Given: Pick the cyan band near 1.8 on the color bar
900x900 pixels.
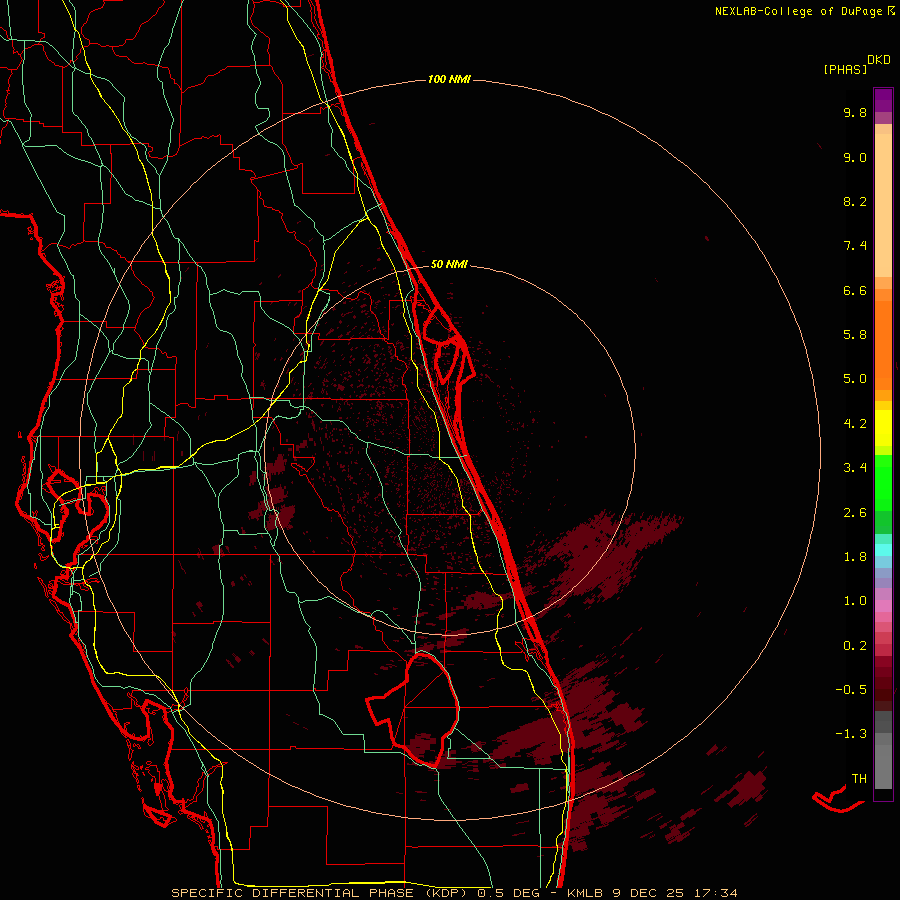Looking at the screenshot, I should click(883, 550).
